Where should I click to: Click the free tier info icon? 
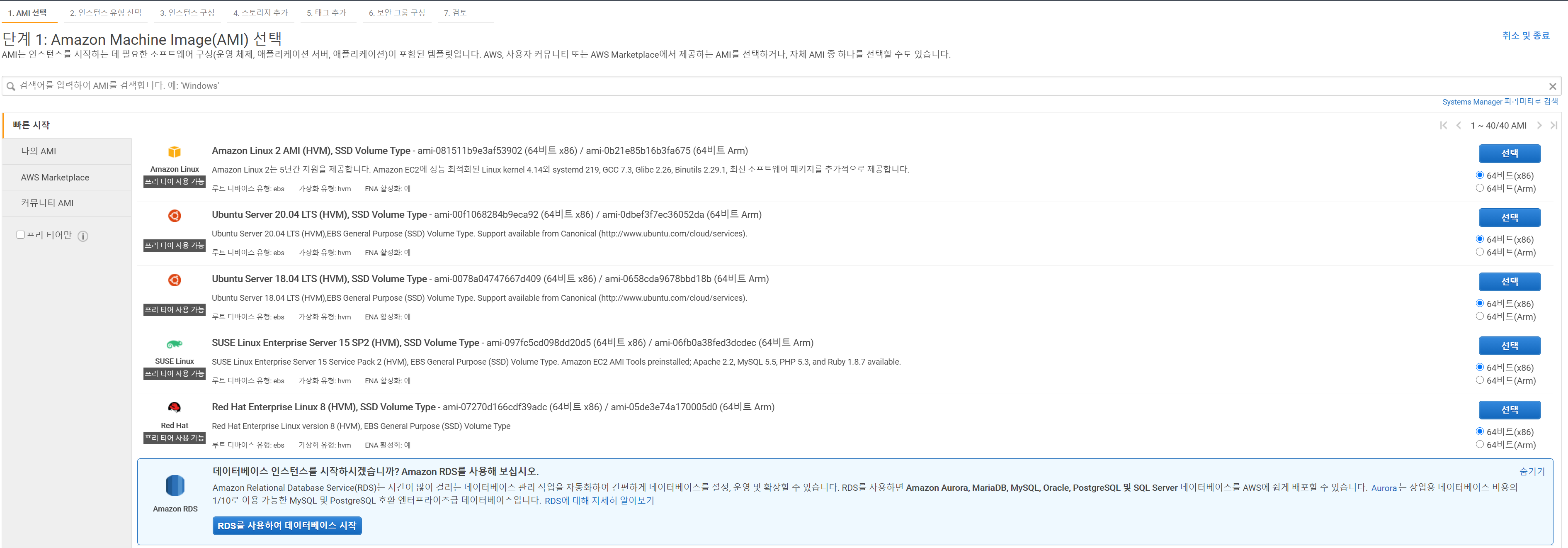83,236
